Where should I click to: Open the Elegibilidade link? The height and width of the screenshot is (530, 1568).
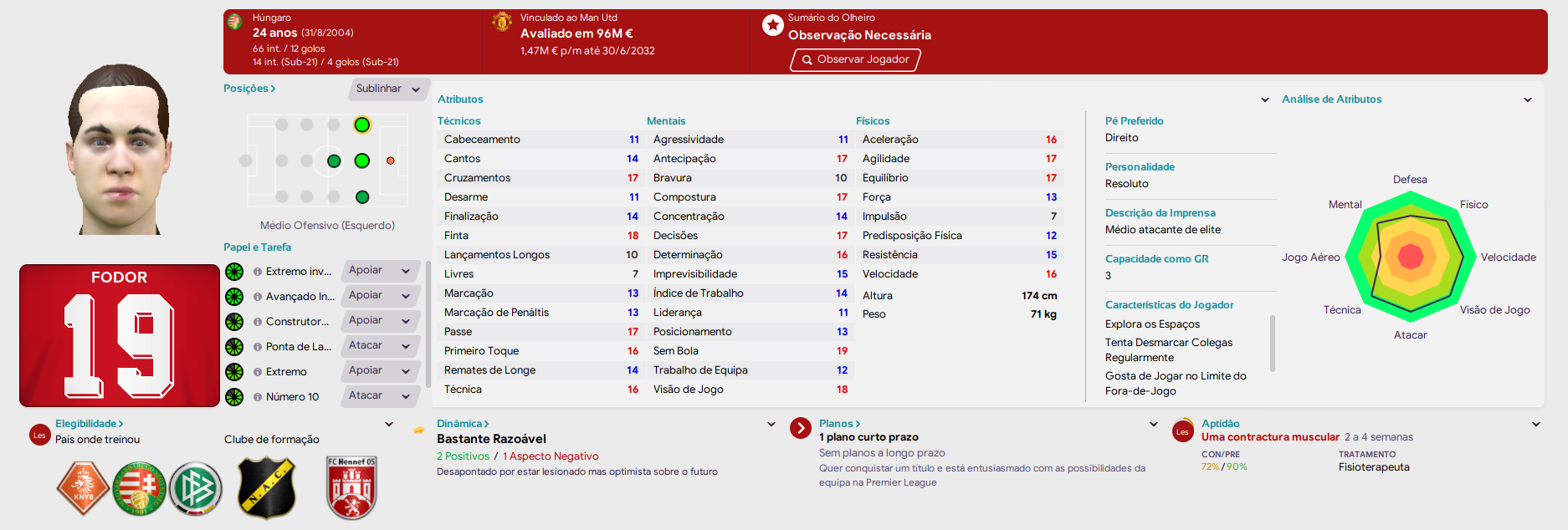(x=90, y=424)
